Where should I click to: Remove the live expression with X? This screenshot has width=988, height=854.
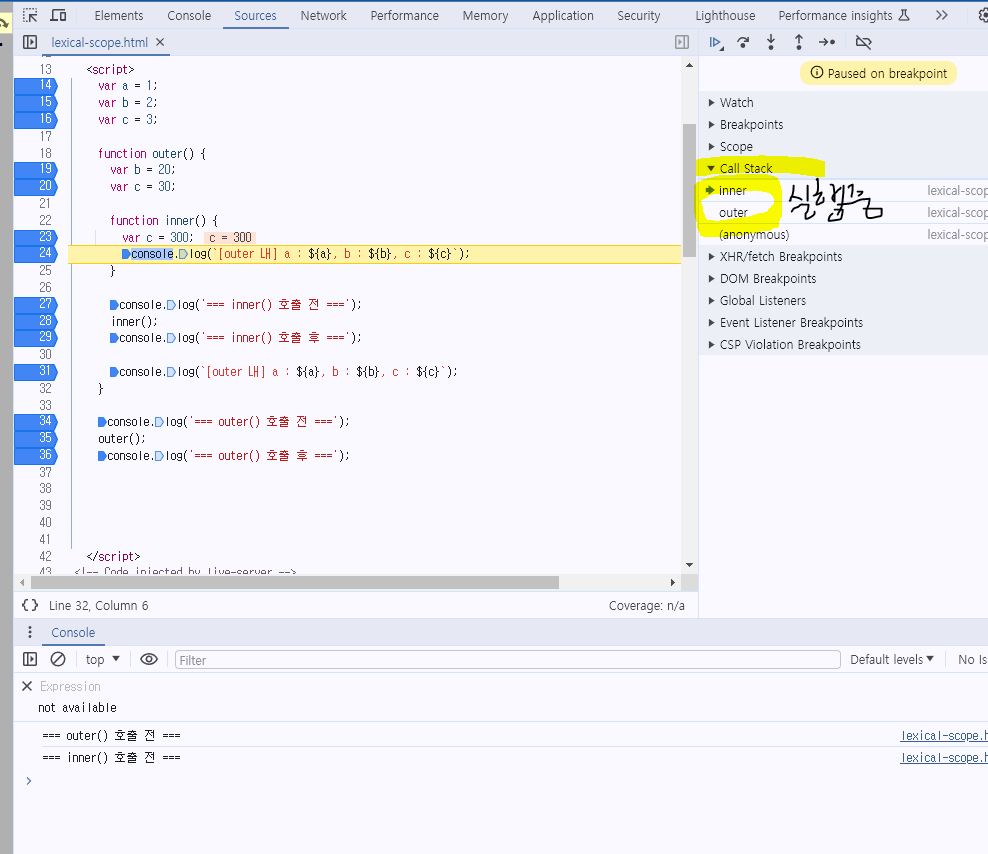click(x=26, y=686)
